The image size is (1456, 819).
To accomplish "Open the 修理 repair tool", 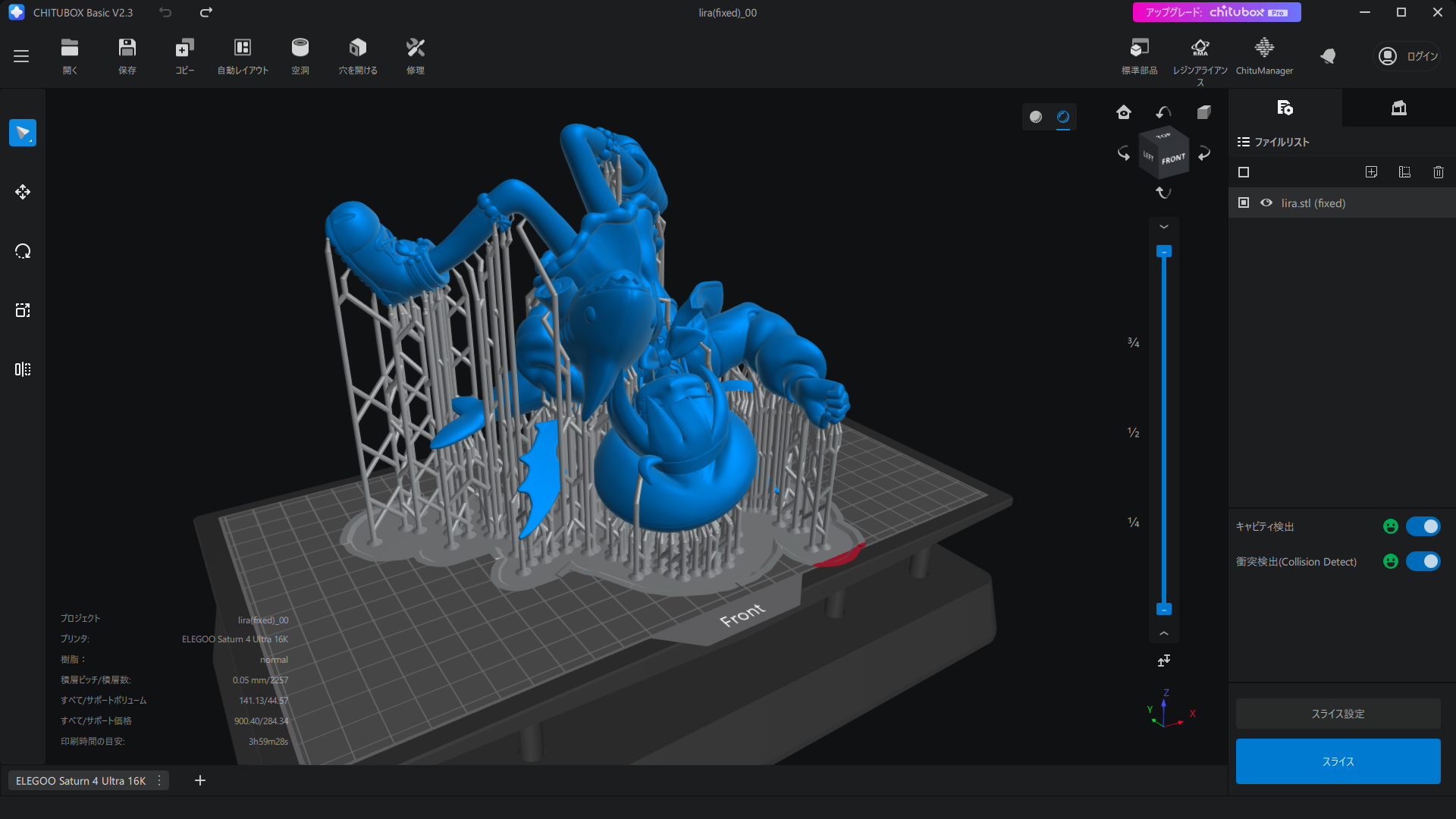I will pos(416,56).
